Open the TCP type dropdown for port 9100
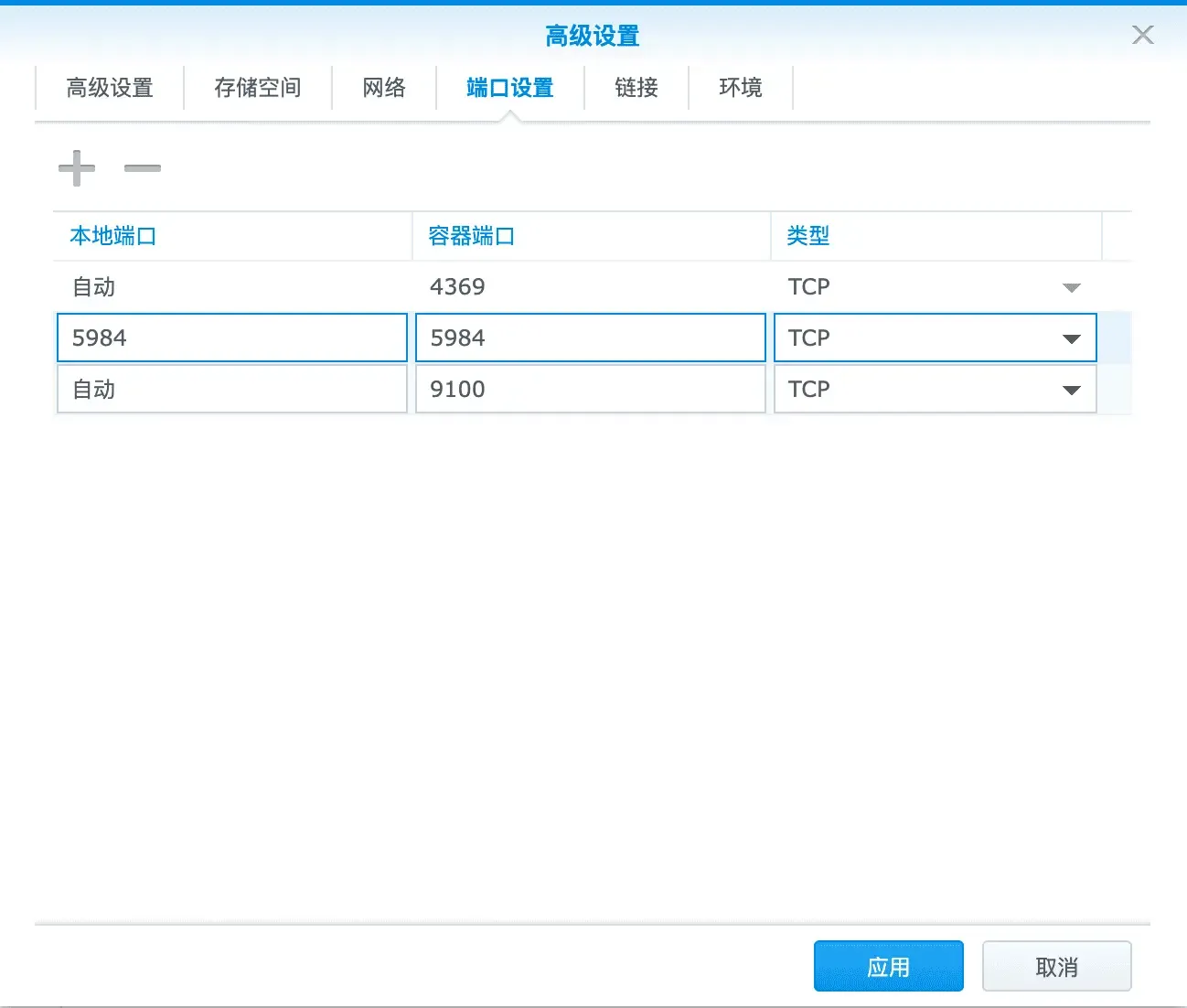Screen dimensions: 1187x1008 coord(1071,389)
